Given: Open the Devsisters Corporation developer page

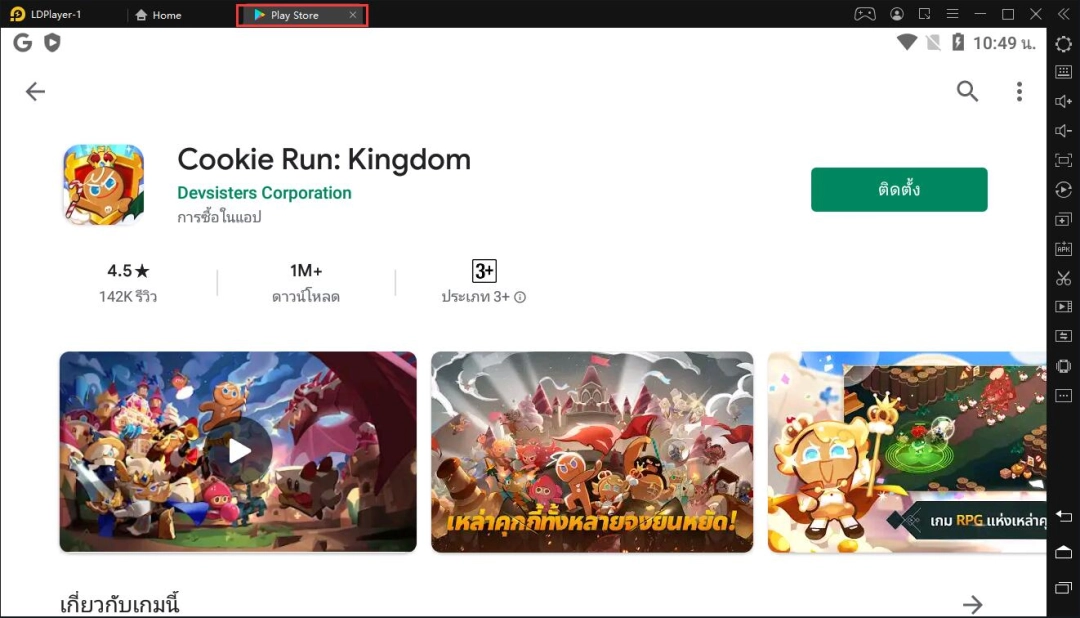Looking at the screenshot, I should tap(264, 193).
